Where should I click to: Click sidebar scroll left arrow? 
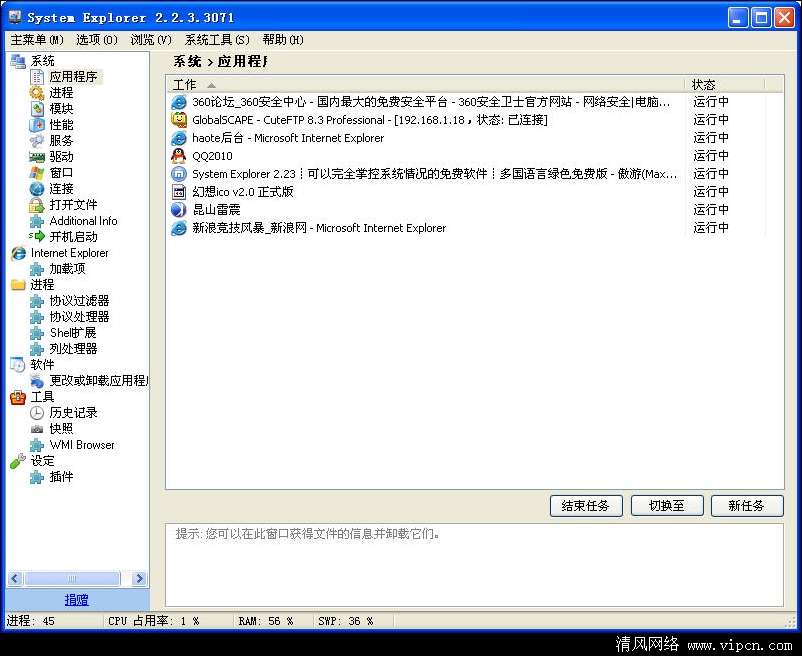[x=14, y=578]
